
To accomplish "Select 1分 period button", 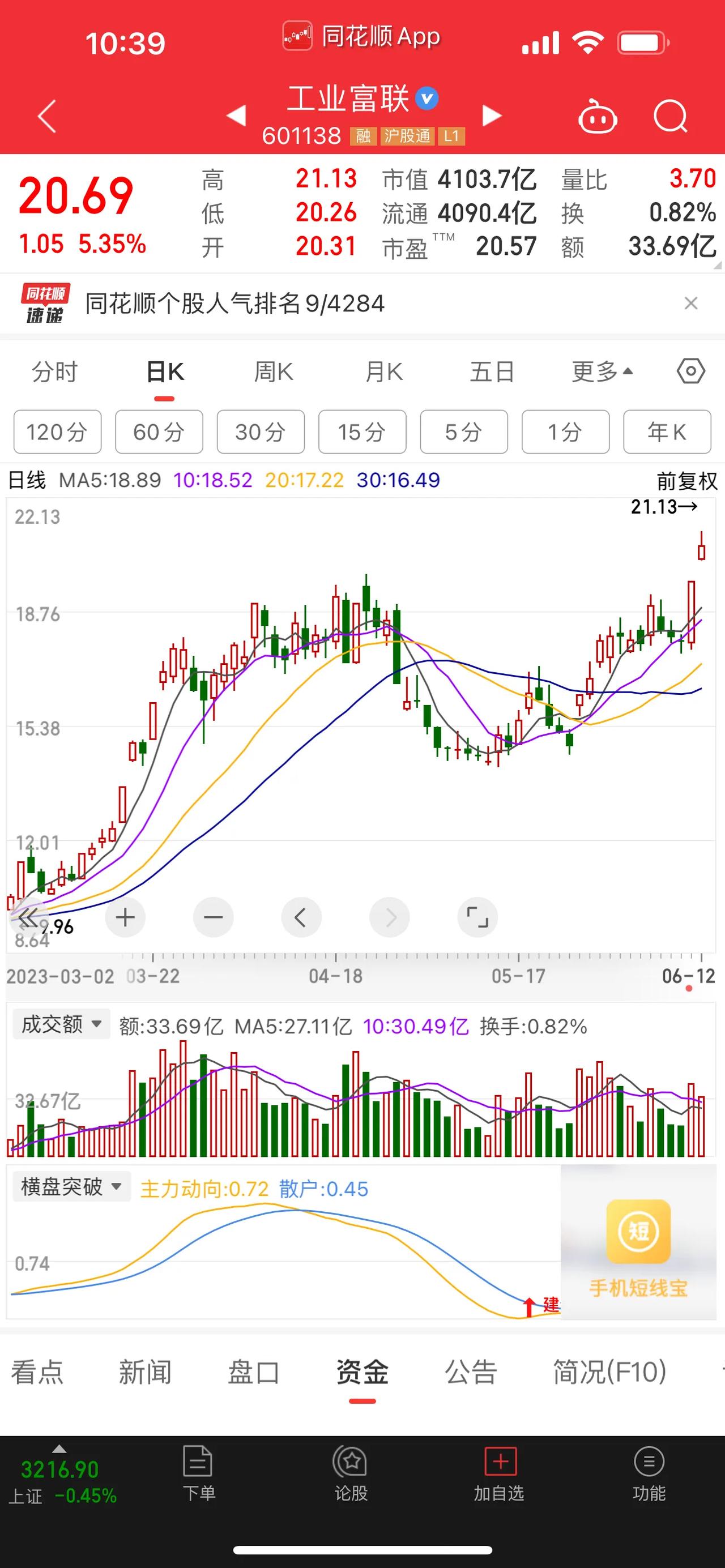I will point(565,431).
